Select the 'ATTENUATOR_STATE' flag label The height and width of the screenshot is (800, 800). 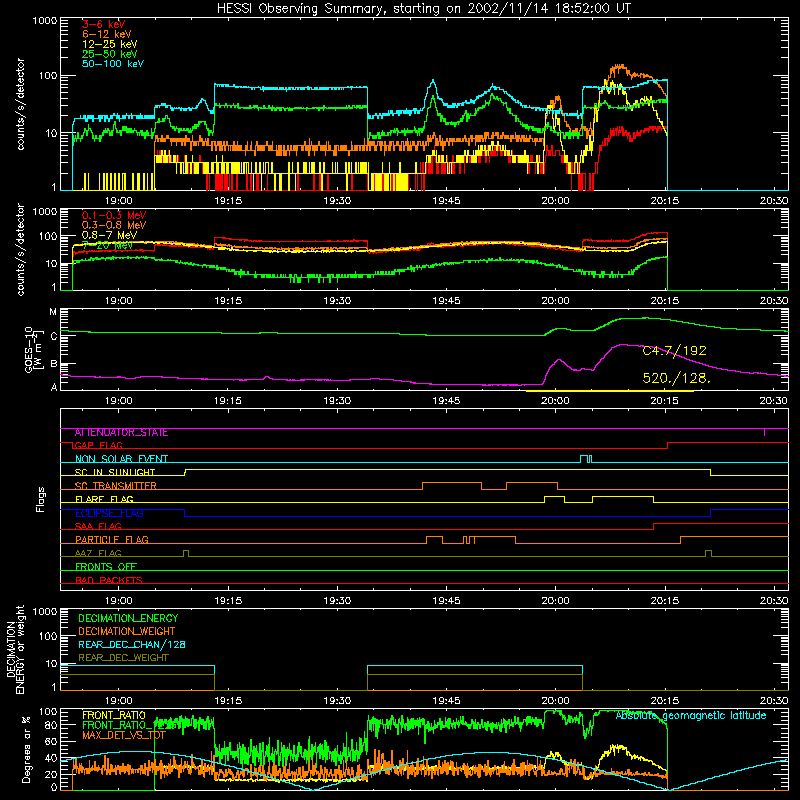point(121,433)
